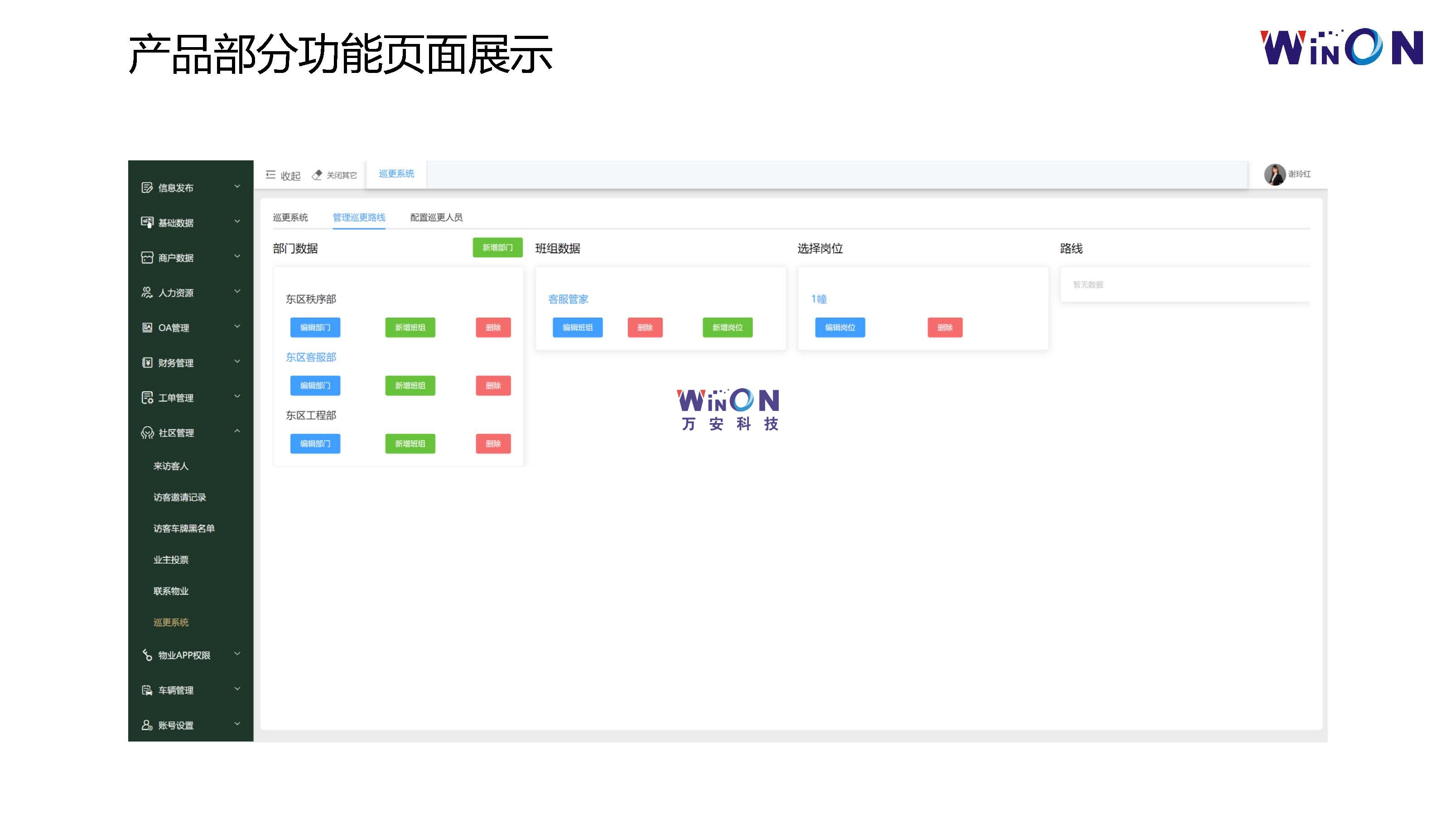Viewport: 1456px width, 819px height.
Task: Click 编辑岗位 for 1幢
Action: pos(840,328)
